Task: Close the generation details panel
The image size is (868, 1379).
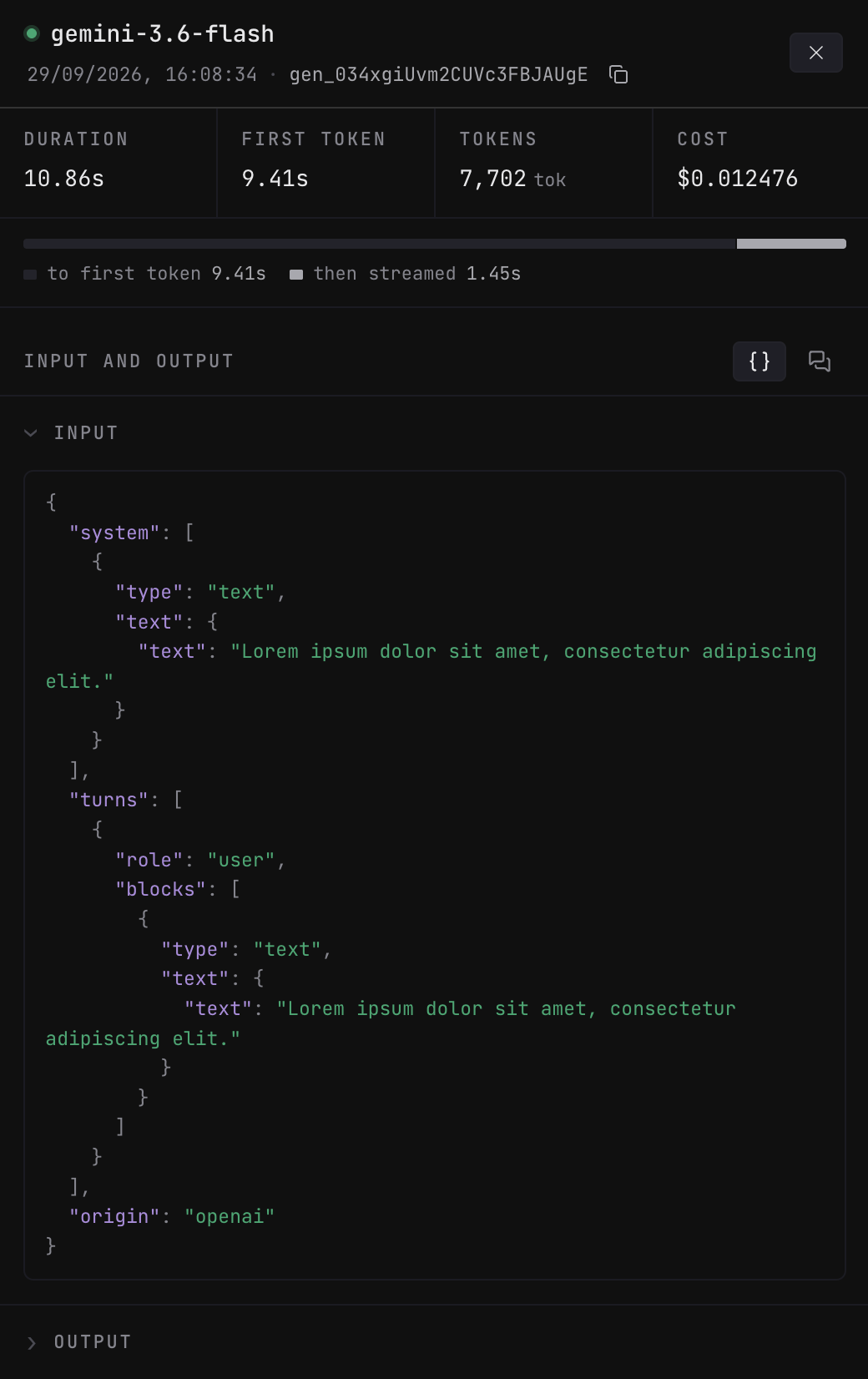Action: click(x=816, y=53)
